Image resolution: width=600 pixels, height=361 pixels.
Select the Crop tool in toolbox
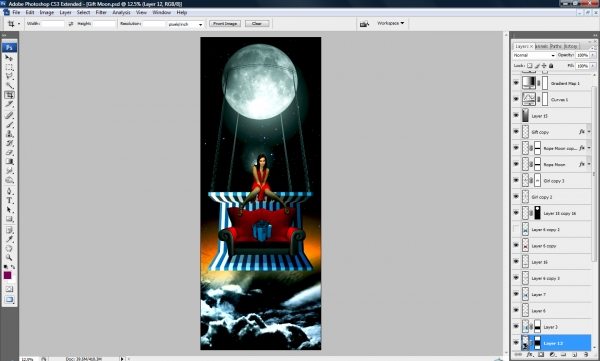pyautogui.click(x=9, y=95)
